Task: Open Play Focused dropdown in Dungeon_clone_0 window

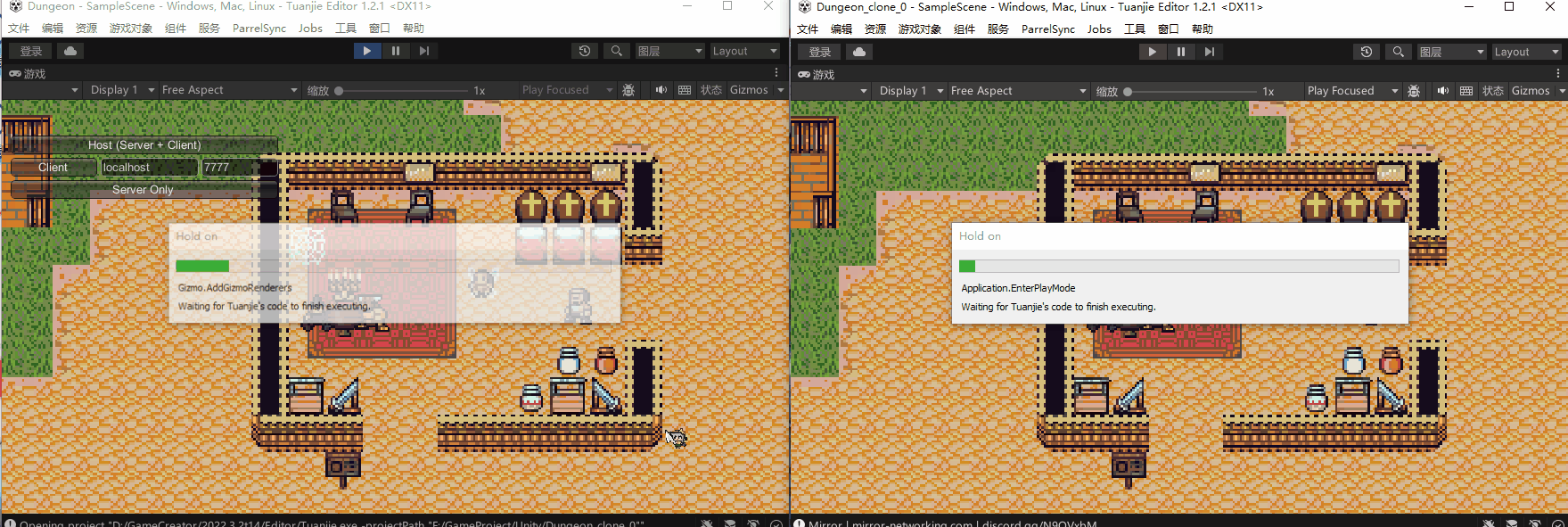Action: click(x=1351, y=91)
